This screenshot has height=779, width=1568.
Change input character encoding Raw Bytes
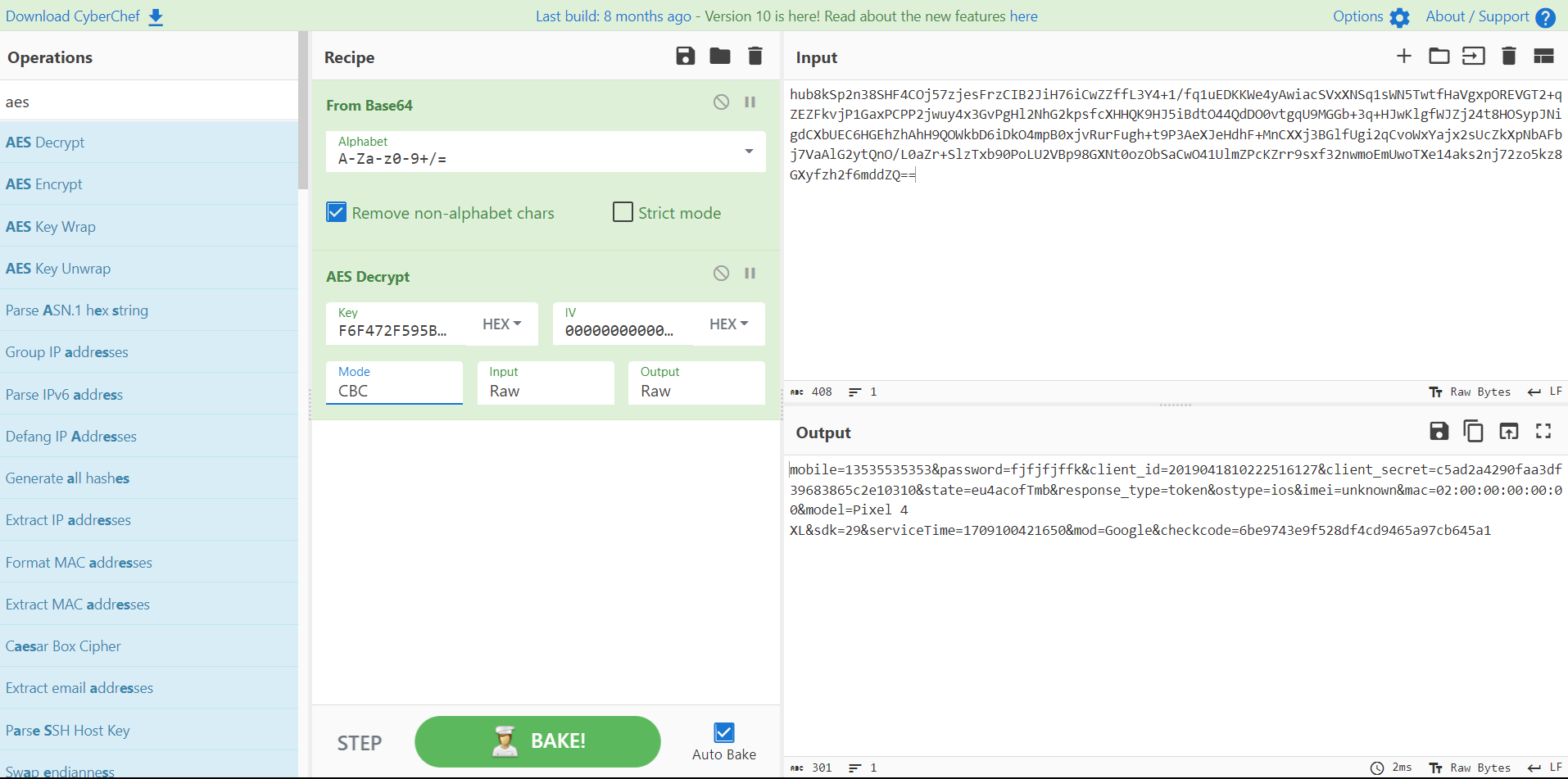[x=1470, y=392]
